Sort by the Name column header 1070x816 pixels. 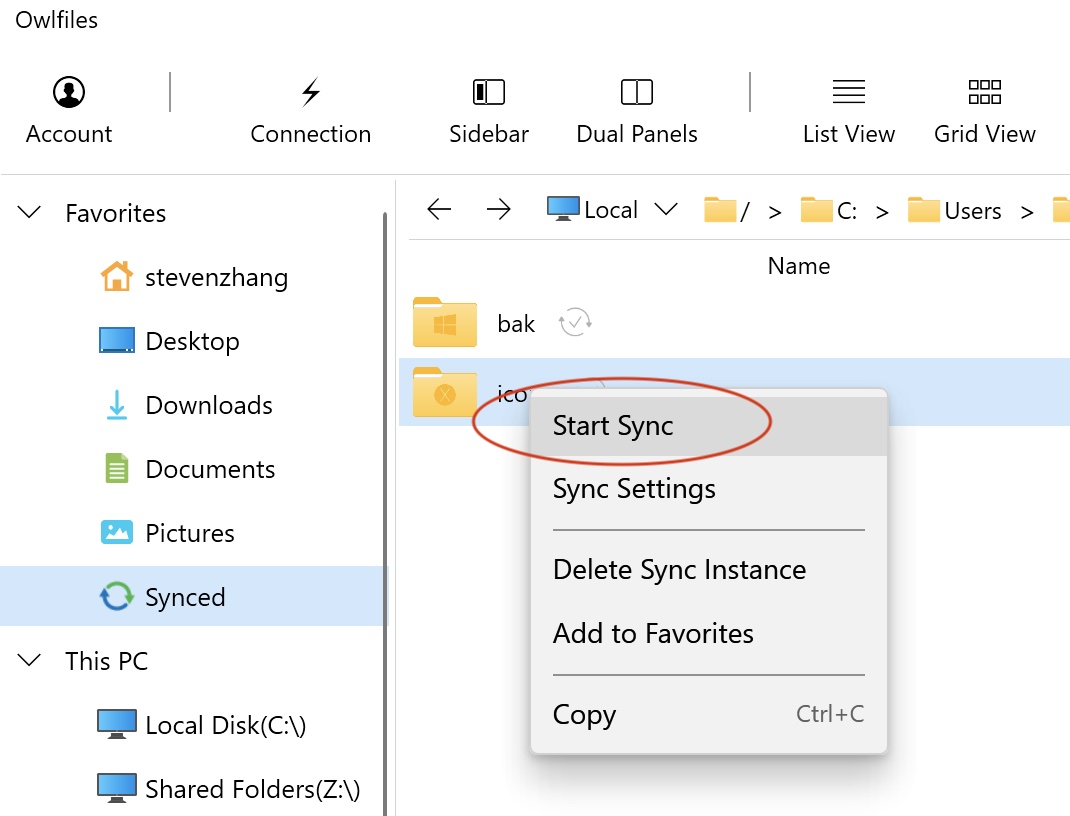click(x=798, y=265)
